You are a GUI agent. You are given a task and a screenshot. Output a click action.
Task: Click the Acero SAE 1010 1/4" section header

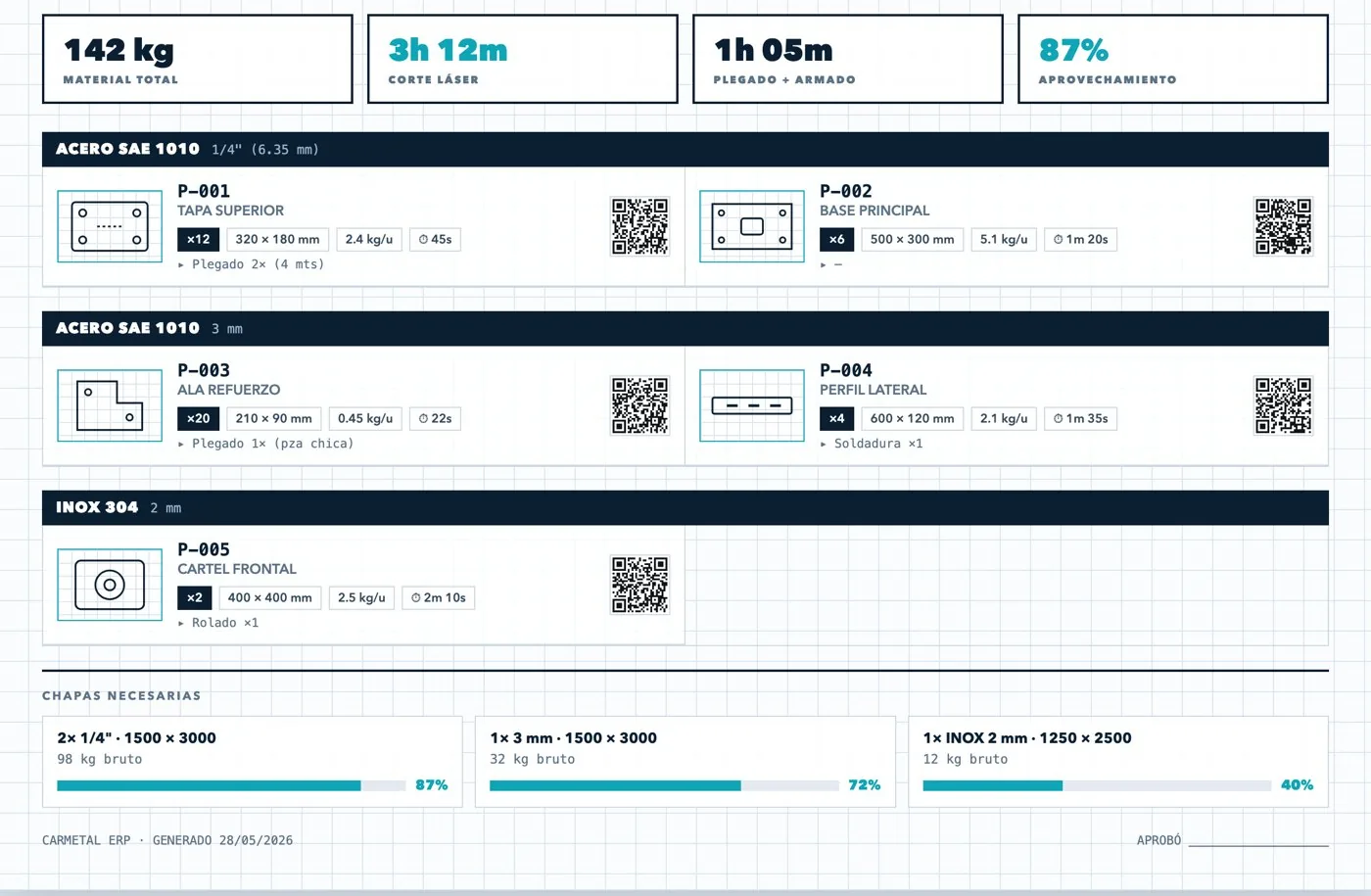click(x=685, y=150)
